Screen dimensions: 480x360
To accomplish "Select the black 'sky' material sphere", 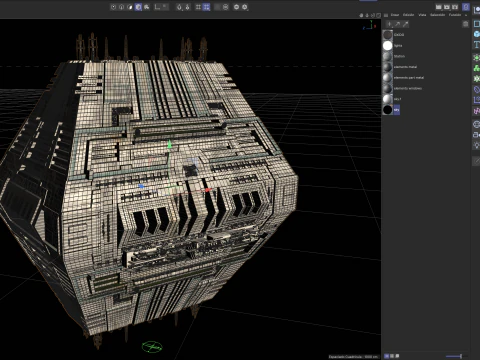I will pyautogui.click(x=388, y=110).
